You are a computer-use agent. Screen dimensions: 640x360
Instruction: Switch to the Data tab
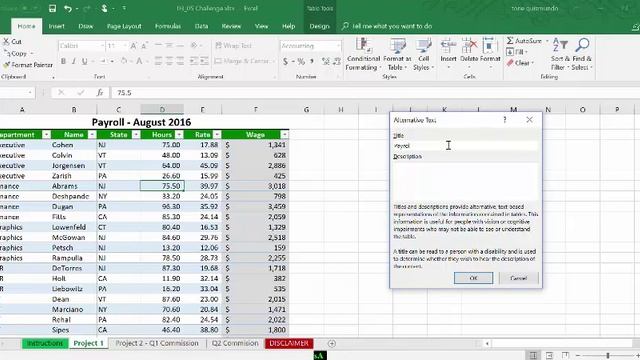click(201, 26)
